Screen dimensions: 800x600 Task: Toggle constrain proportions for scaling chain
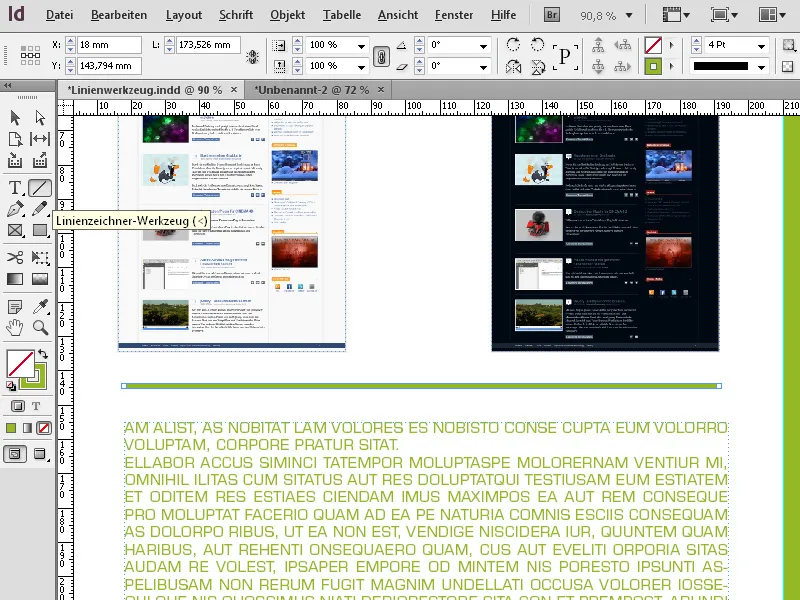[381, 56]
